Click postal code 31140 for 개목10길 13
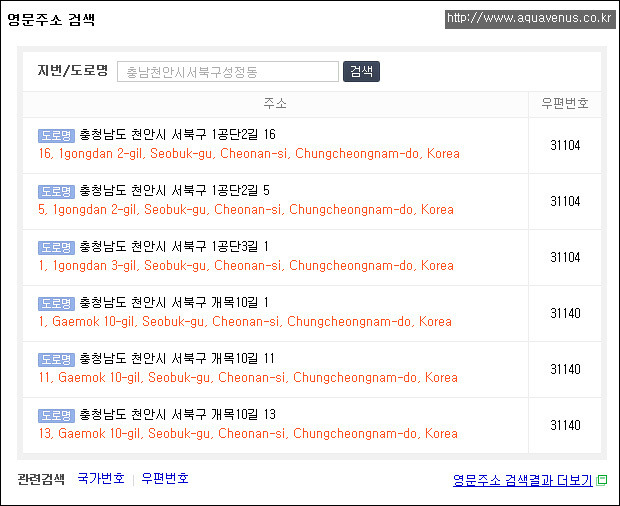The height and width of the screenshot is (506, 620). [x=565, y=426]
